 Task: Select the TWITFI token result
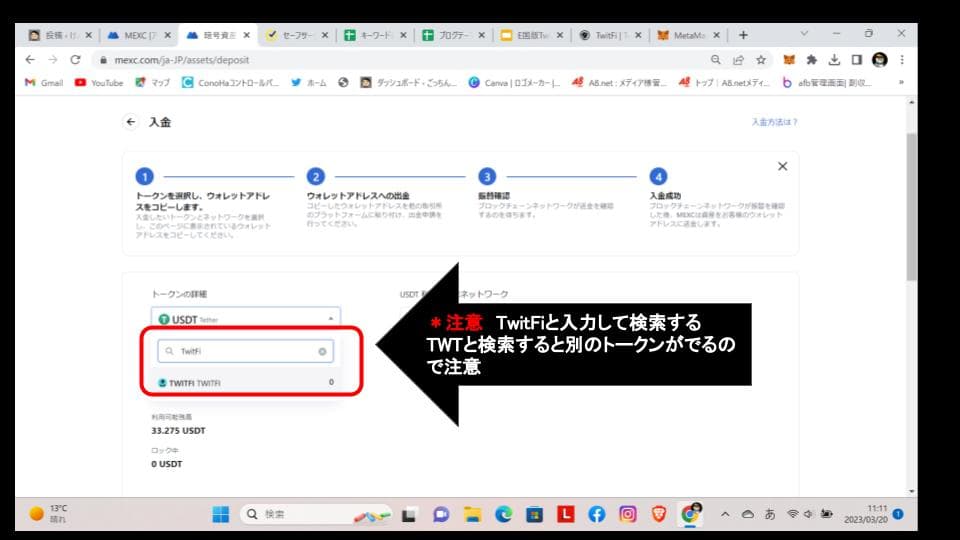246,383
